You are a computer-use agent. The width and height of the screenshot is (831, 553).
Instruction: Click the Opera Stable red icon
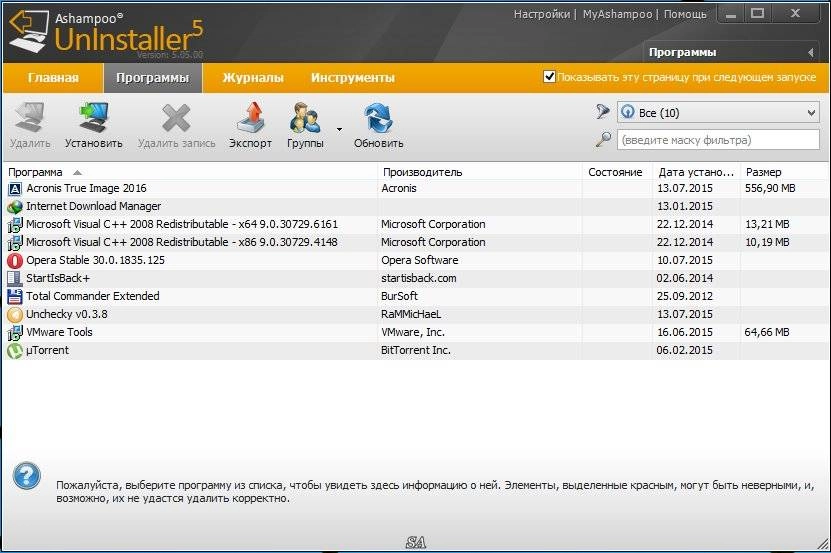15,260
